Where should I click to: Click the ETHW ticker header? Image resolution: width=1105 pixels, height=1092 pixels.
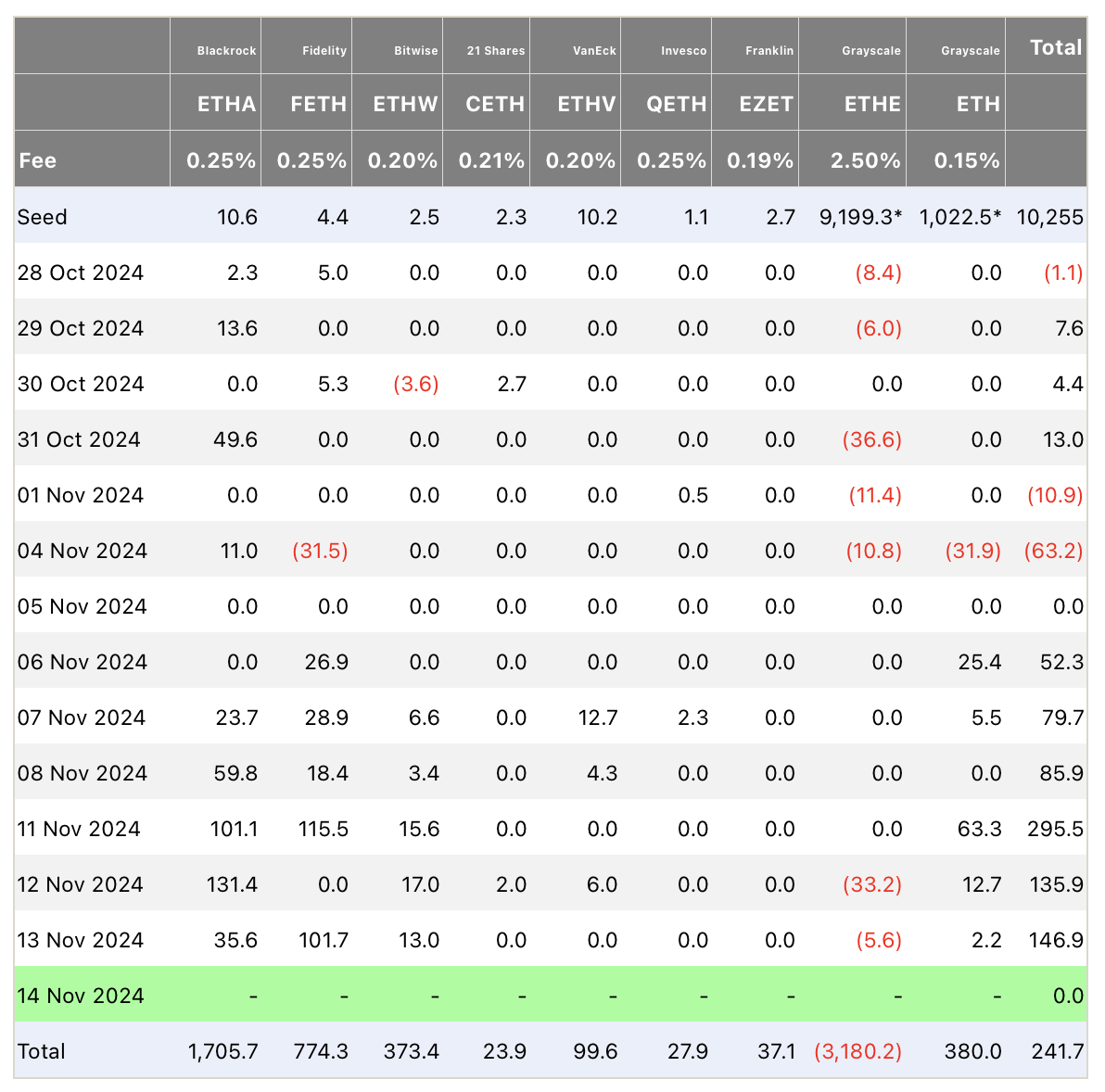click(x=405, y=104)
